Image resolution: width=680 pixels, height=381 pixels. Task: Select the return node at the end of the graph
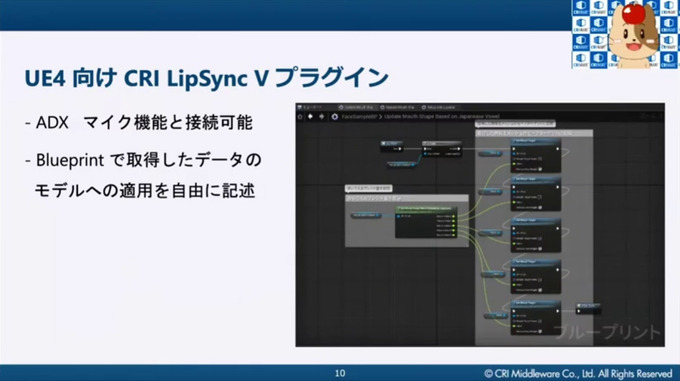coord(588,308)
